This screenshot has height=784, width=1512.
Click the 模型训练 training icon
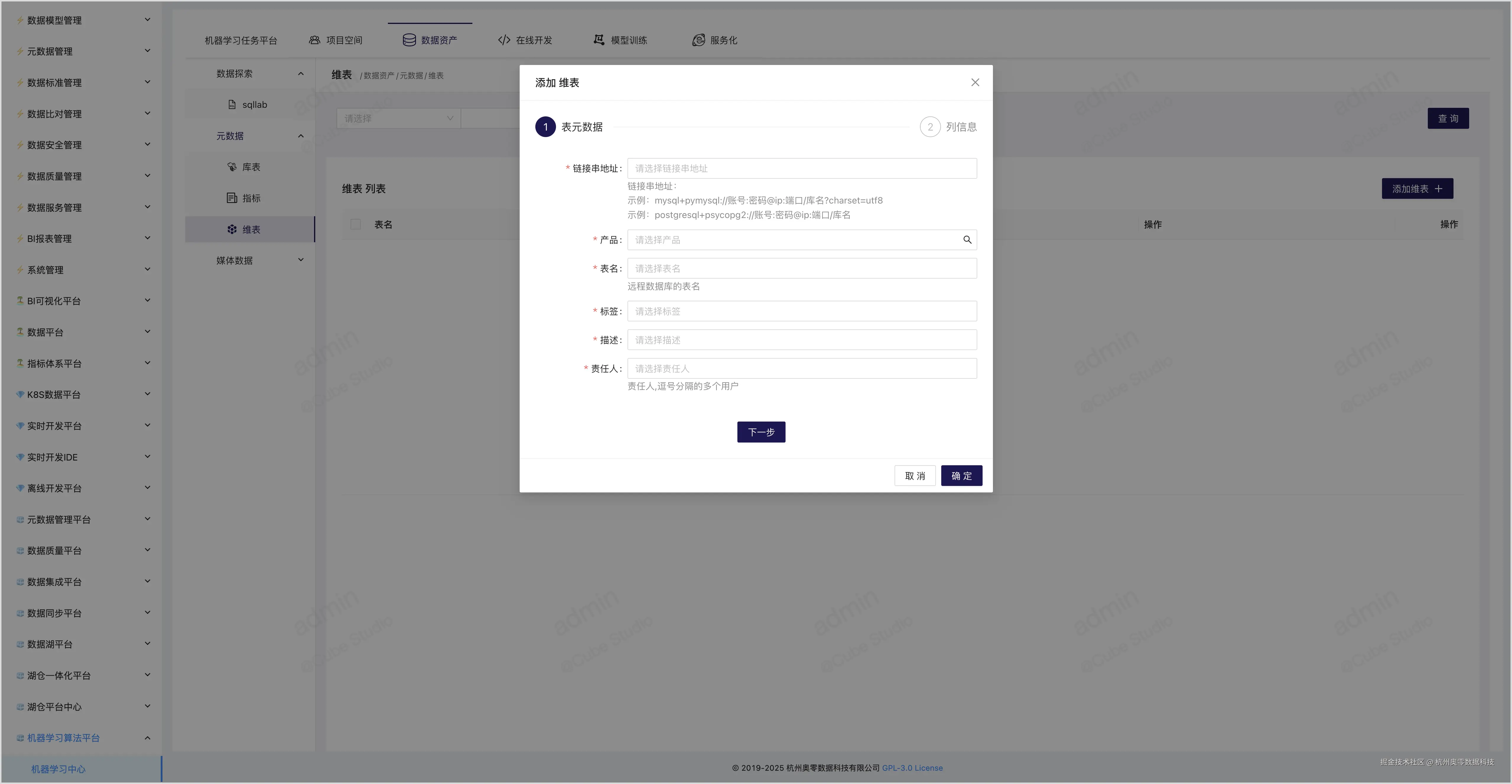point(598,40)
